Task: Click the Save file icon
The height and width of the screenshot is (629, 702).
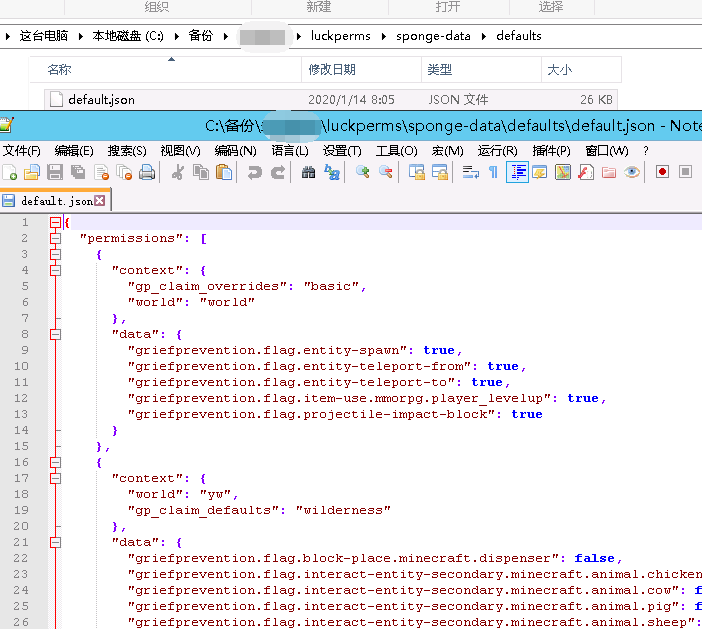Action: (55, 172)
